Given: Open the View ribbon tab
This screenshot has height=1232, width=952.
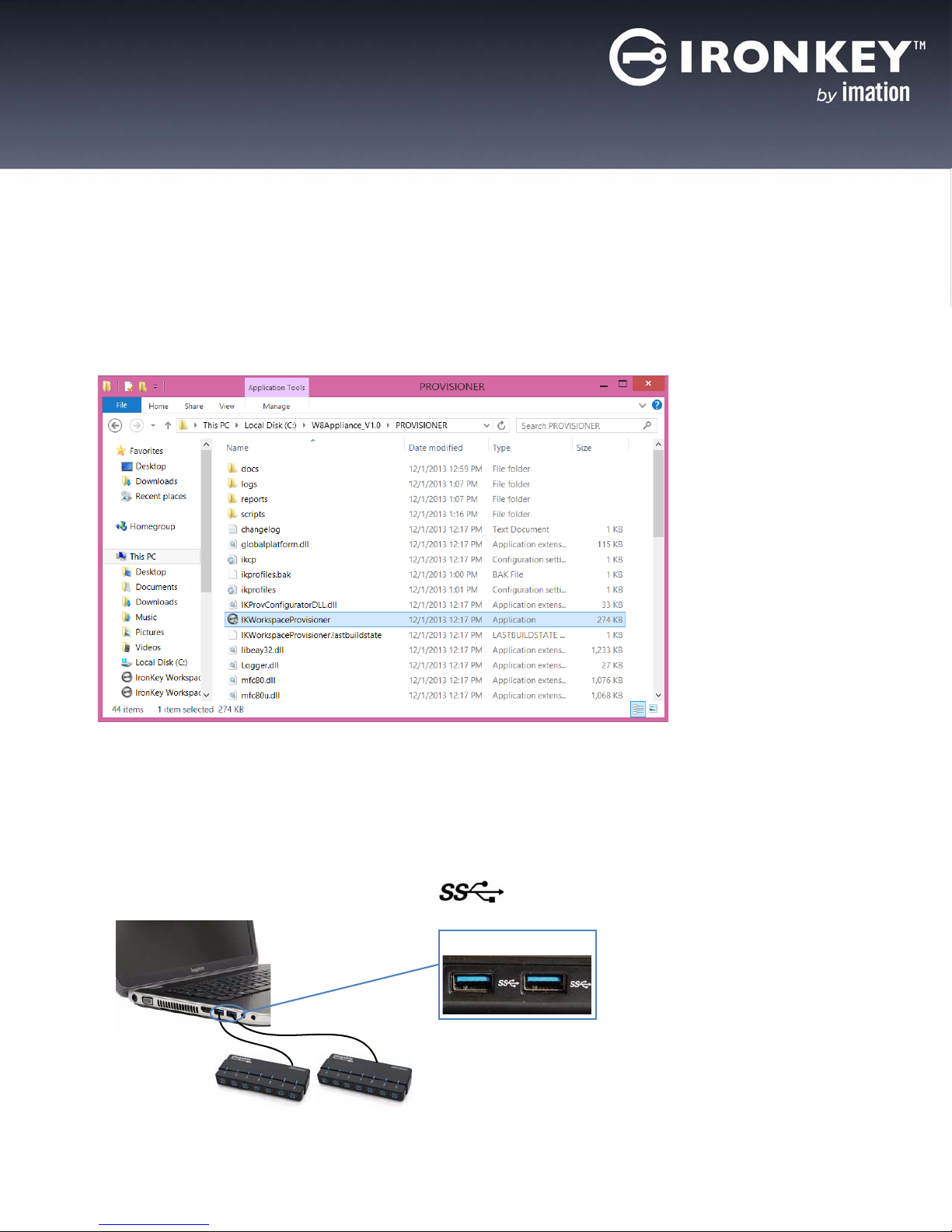Looking at the screenshot, I should (x=227, y=406).
